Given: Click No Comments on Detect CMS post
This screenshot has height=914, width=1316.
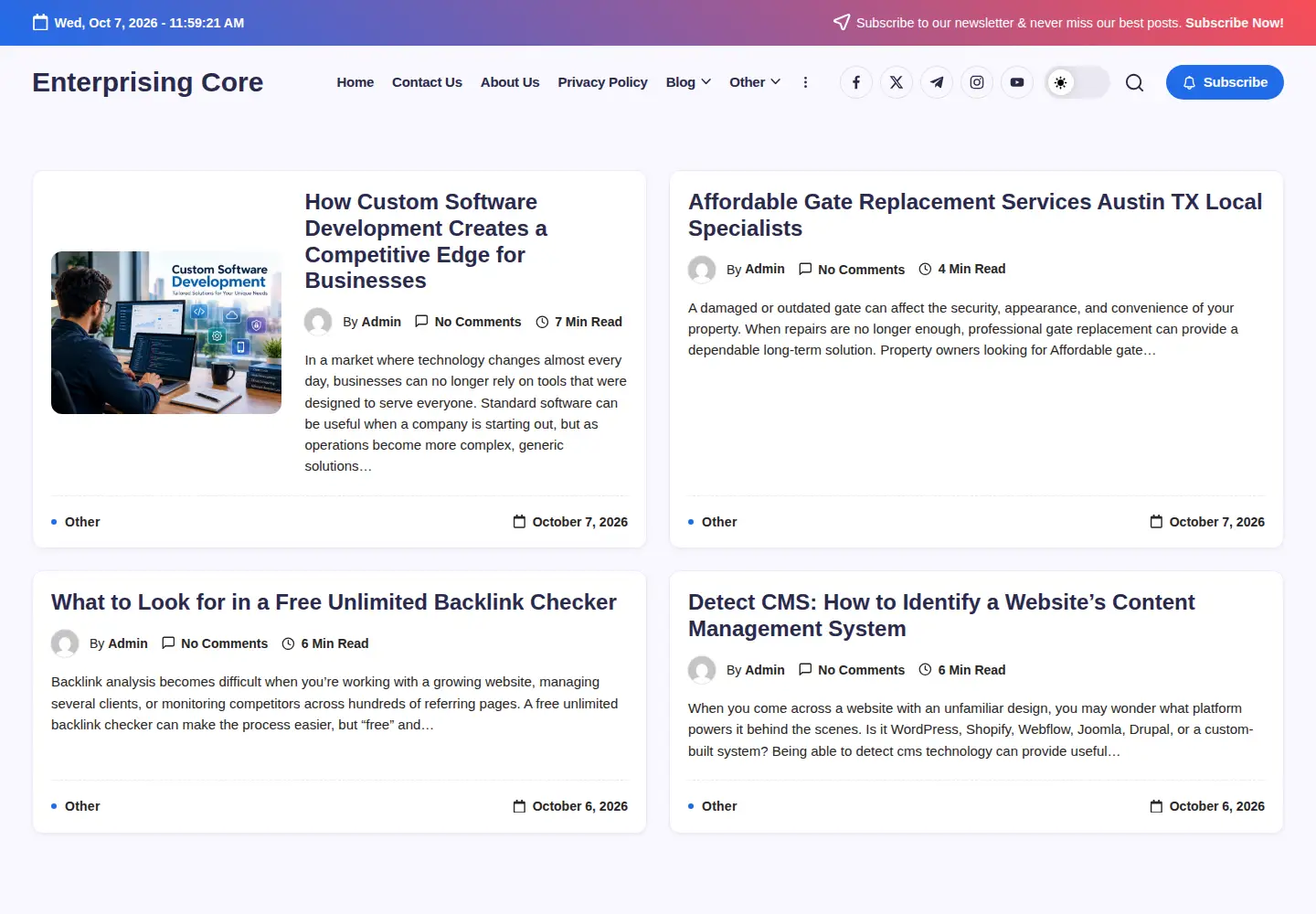Looking at the screenshot, I should point(861,670).
